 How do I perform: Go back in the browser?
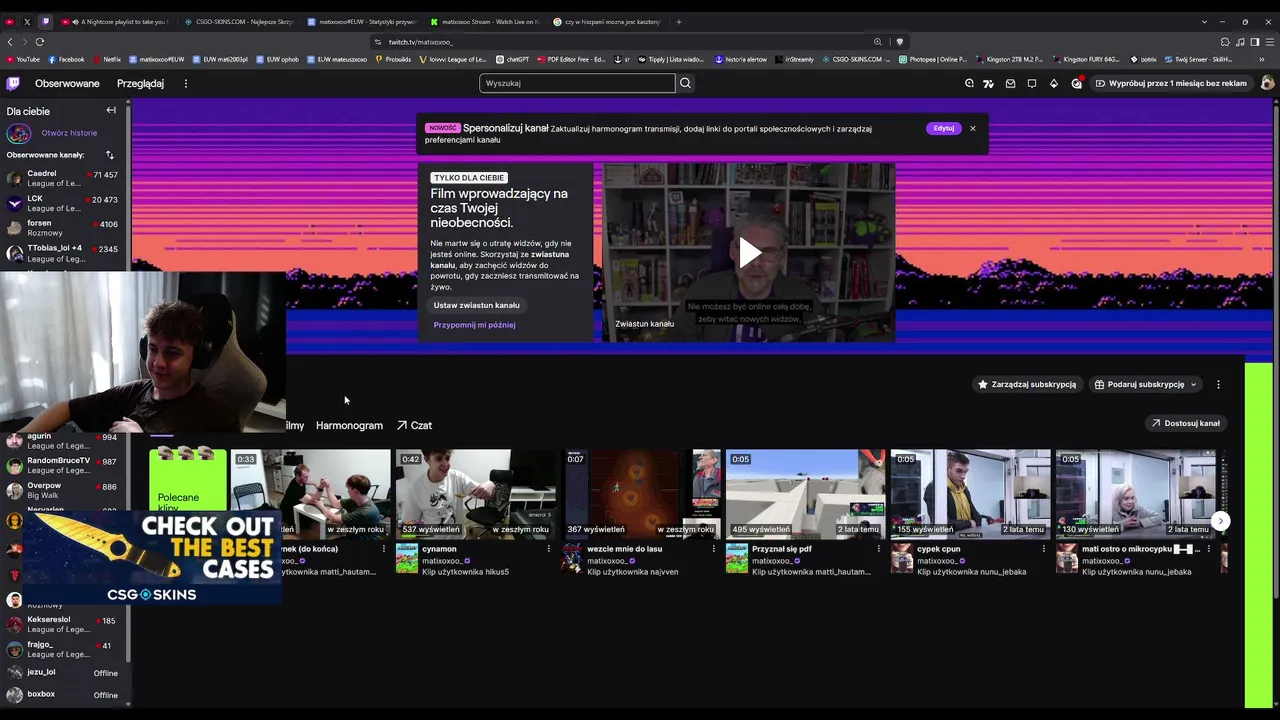pos(10,42)
